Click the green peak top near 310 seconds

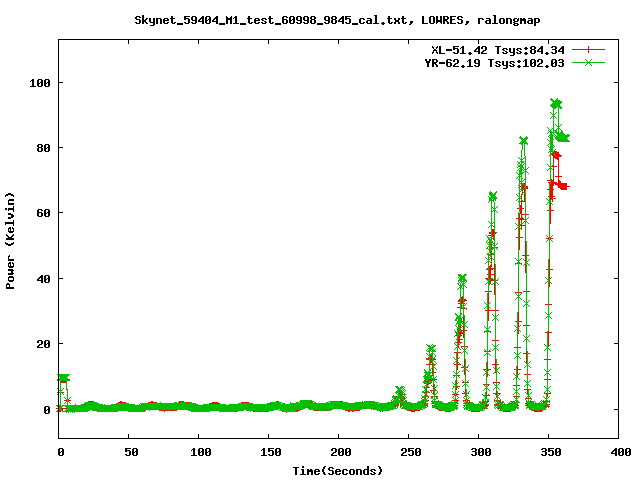pos(493,197)
